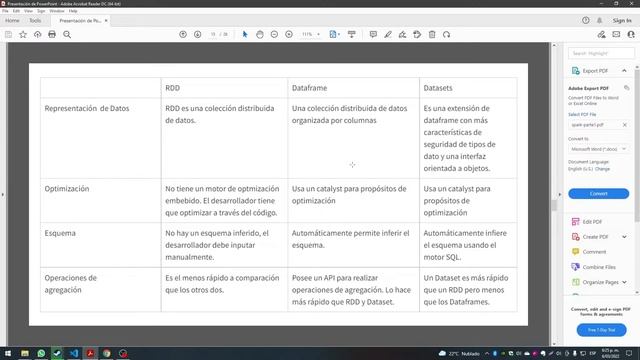Click the blue Convert button
Screen dimensions: 640x360
[x=598, y=193]
